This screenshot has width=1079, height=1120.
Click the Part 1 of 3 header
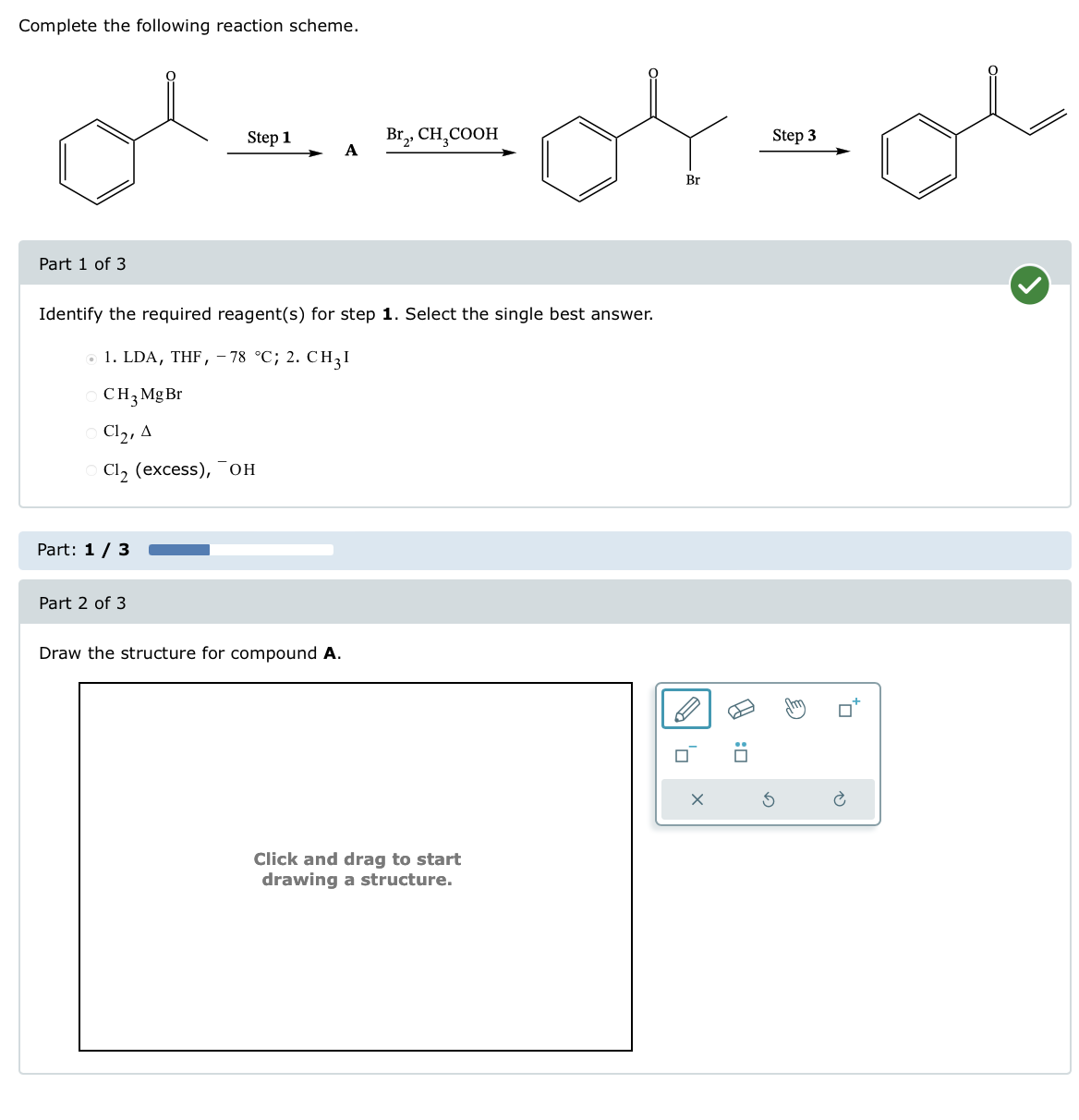tap(82, 264)
